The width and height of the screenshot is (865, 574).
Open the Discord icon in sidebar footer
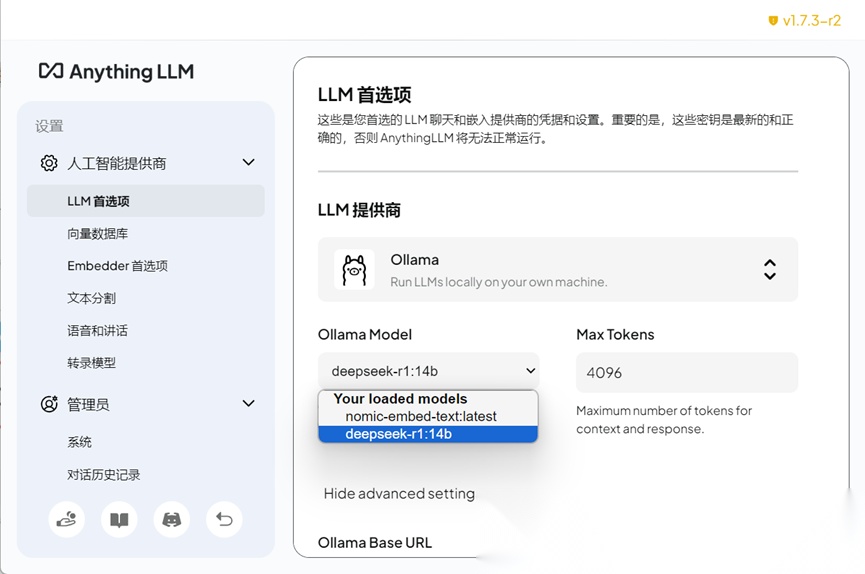point(172,519)
